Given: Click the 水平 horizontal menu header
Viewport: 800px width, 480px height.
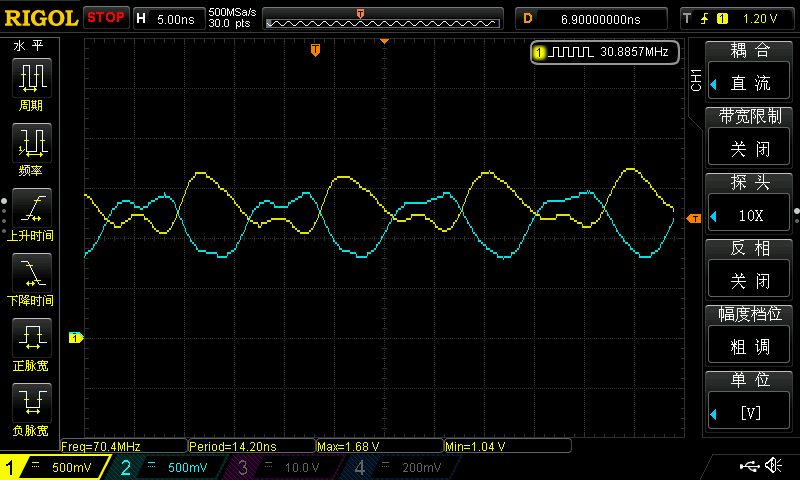Looking at the screenshot, I should click(x=29, y=46).
